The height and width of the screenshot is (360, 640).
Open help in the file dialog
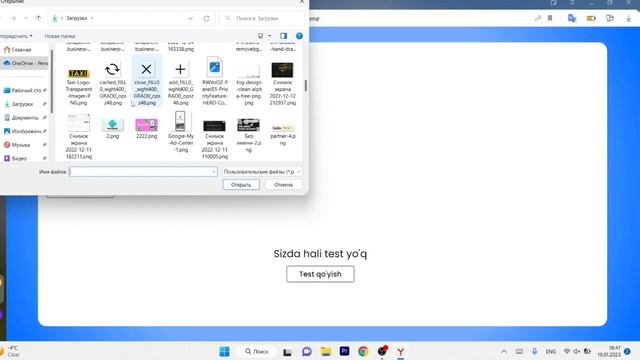click(299, 36)
